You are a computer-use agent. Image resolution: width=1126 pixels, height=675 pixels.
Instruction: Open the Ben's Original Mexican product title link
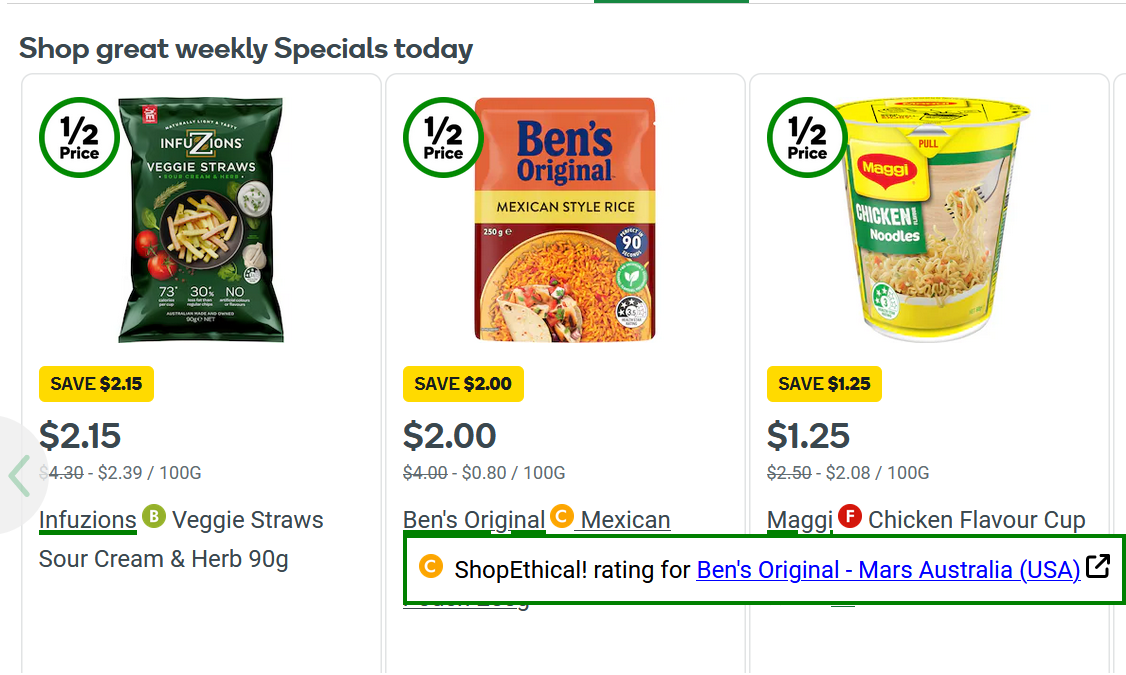click(625, 520)
